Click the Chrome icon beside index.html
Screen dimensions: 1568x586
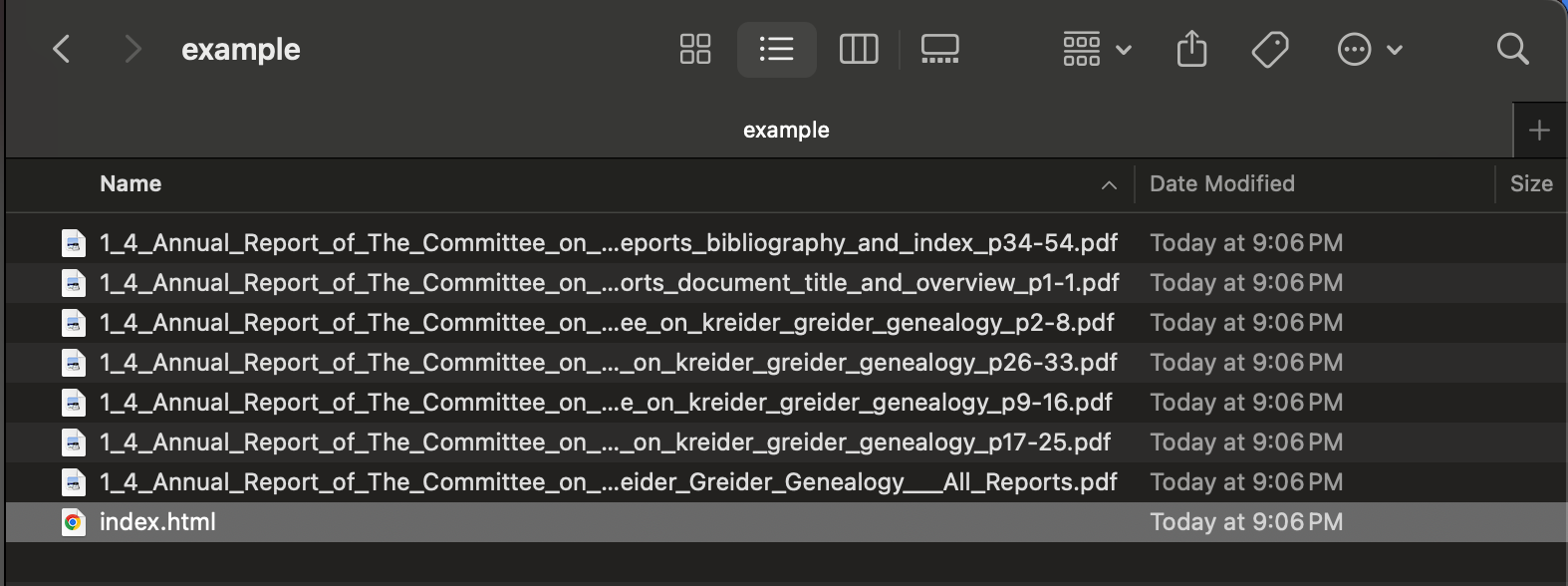(x=73, y=522)
